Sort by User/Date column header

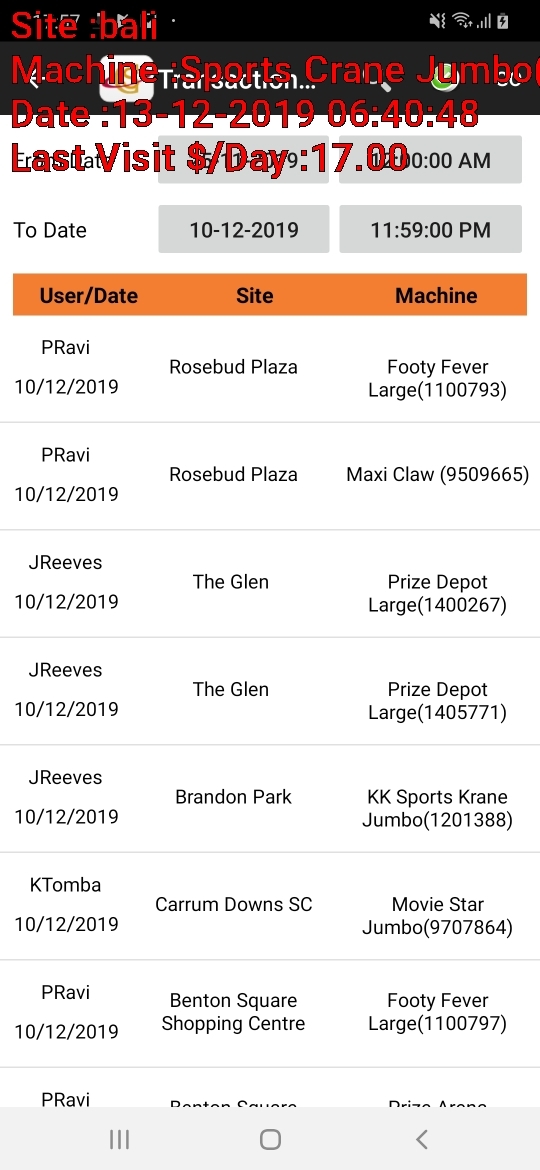(89, 295)
